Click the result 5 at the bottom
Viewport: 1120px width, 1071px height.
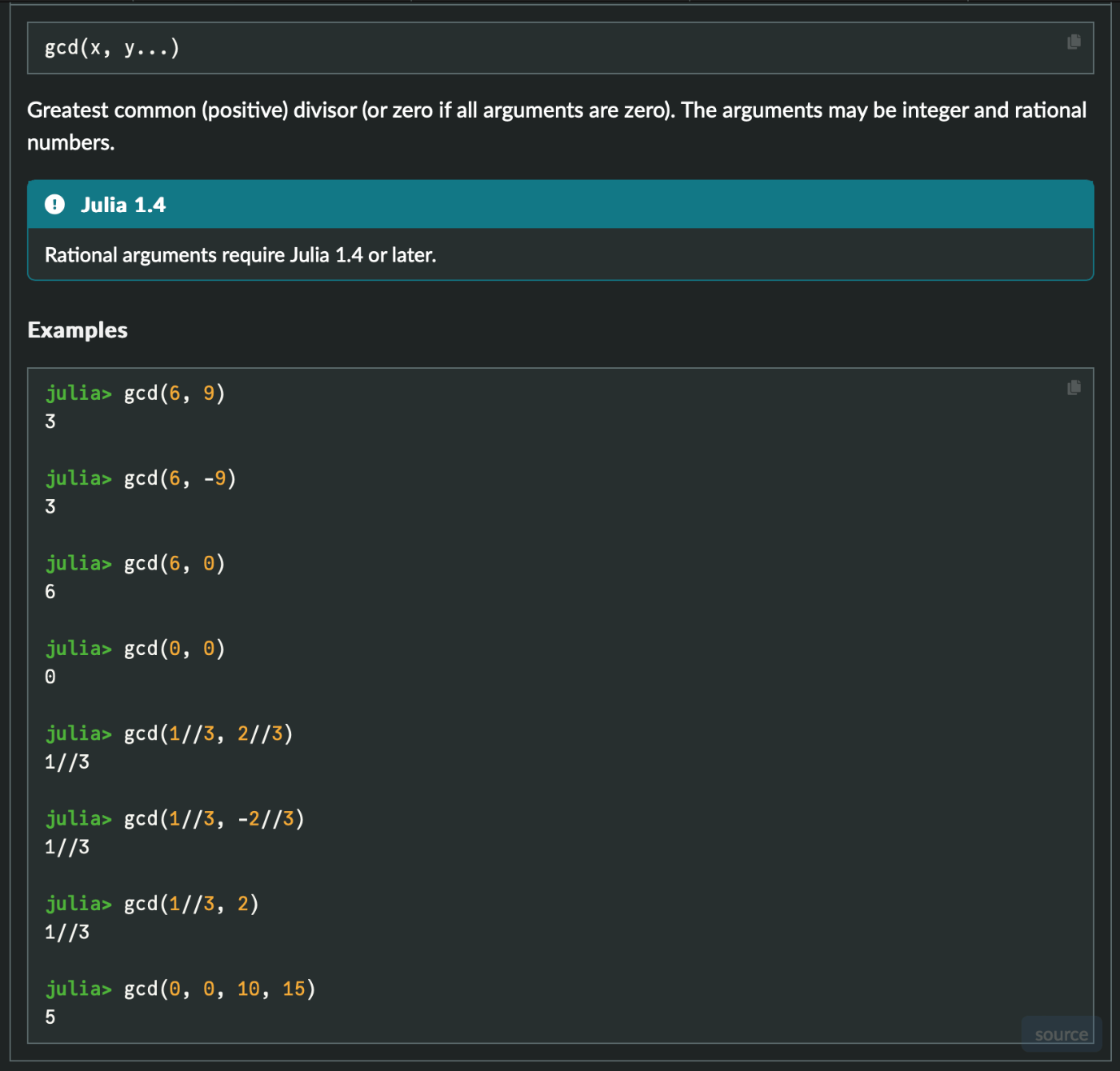tap(50, 1017)
